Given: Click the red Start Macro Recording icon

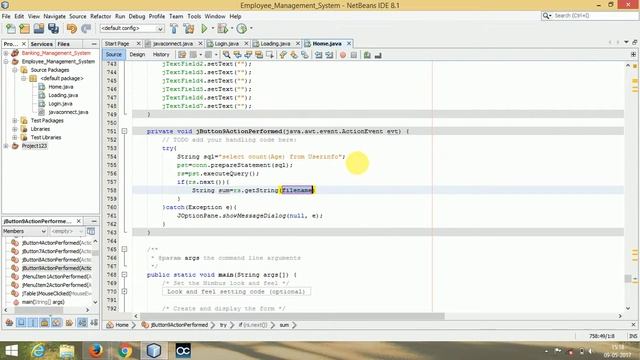Looking at the screenshot, I should click(x=343, y=55).
